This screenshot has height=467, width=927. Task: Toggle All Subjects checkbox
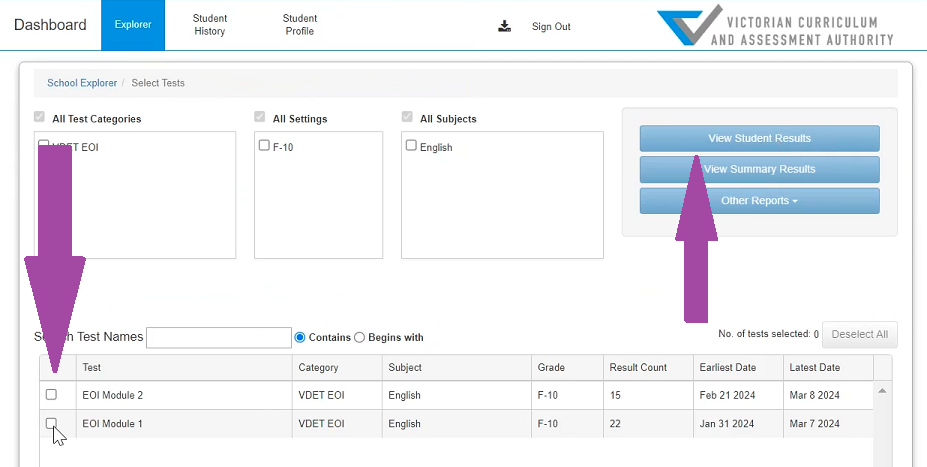point(407,117)
